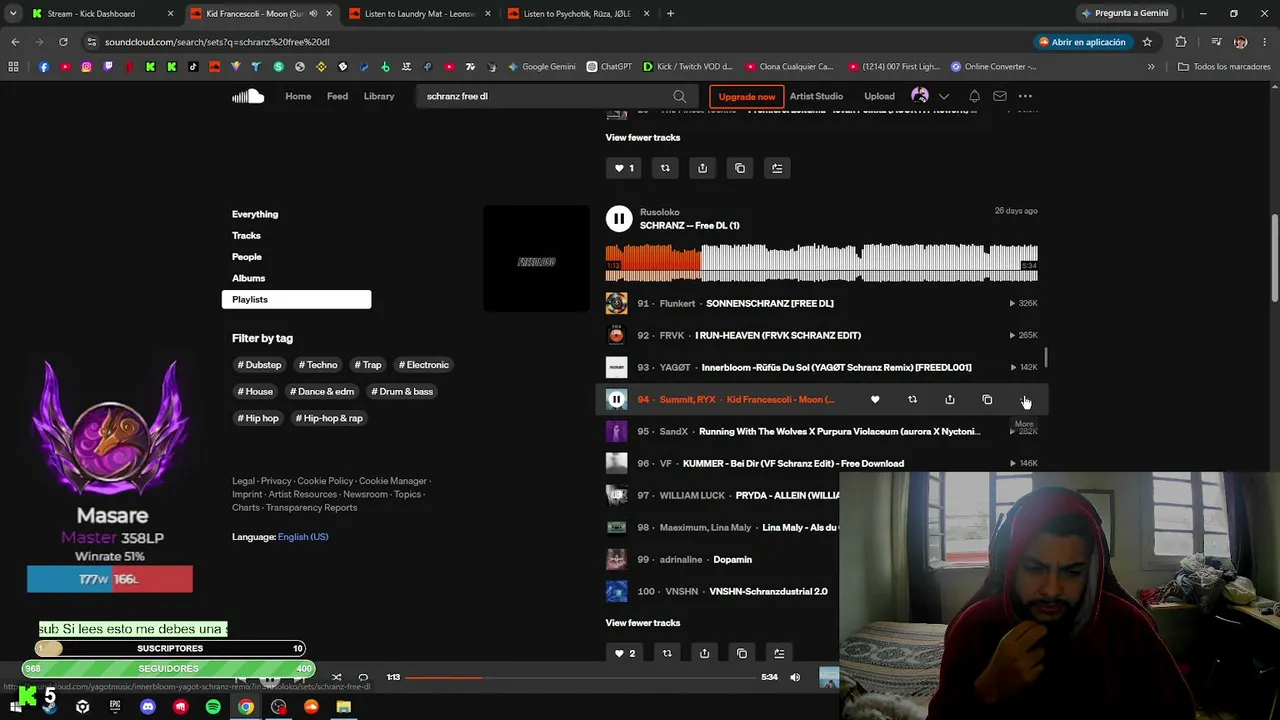Filter by the Techno tag
1280x720 pixels.
[x=318, y=365]
